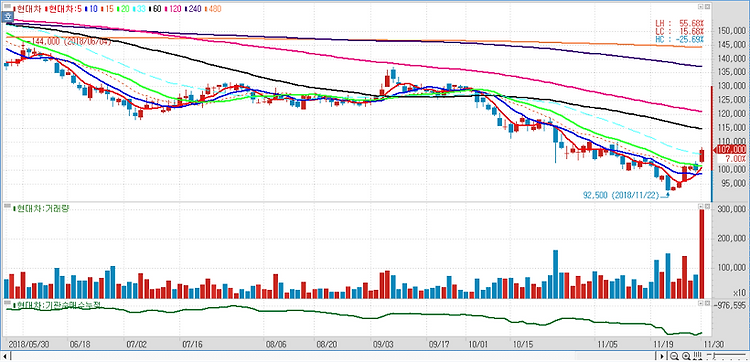Adjust the chart zoom slider handle
The height and width of the screenshot is (362, 750).
click(714, 356)
